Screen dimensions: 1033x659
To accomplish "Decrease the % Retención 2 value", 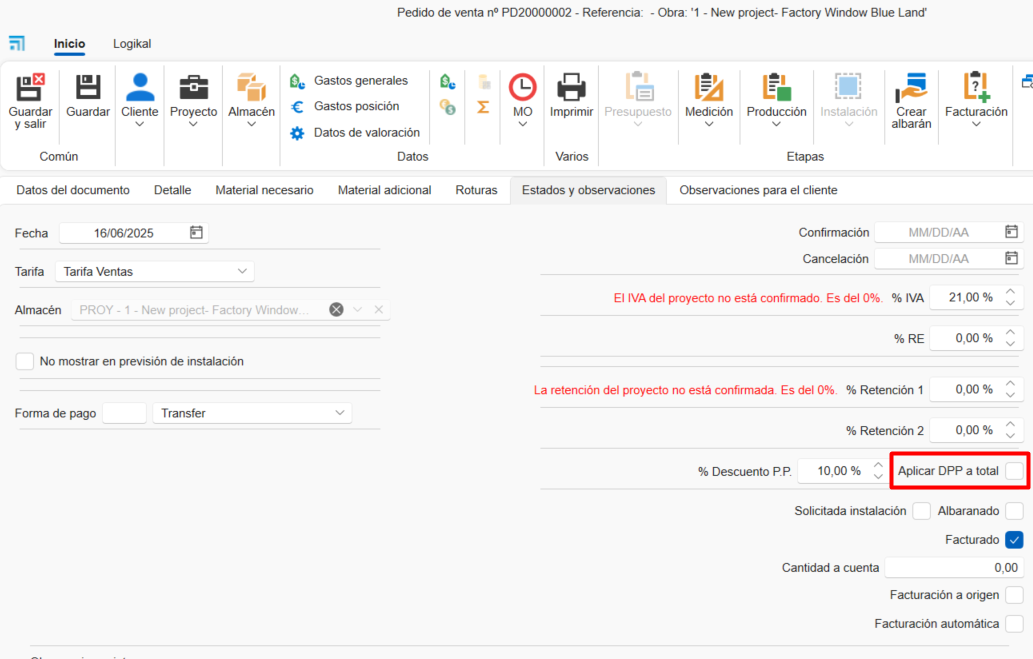I will tap(1011, 436).
